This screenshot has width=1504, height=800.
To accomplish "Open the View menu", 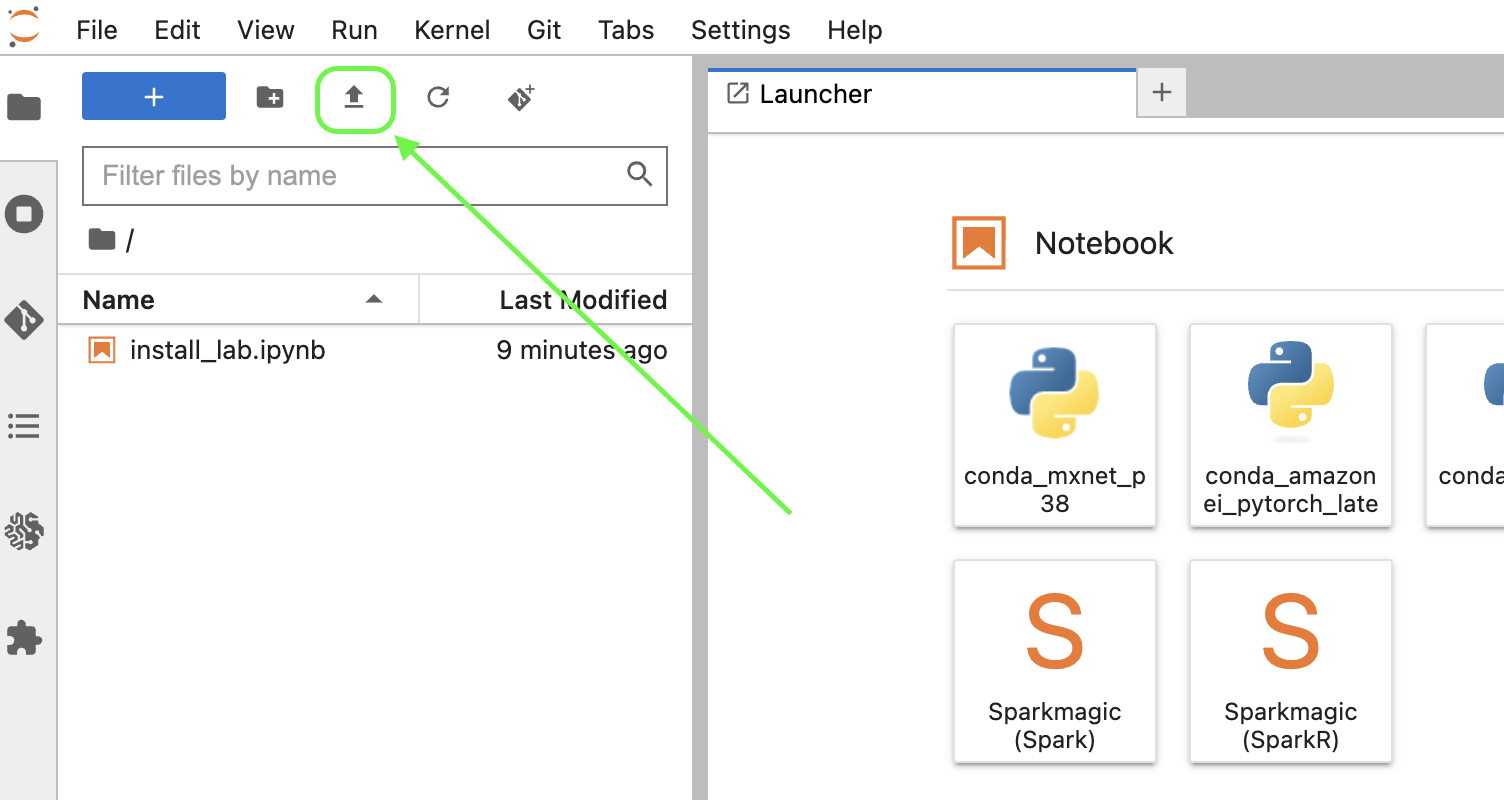I will point(266,30).
